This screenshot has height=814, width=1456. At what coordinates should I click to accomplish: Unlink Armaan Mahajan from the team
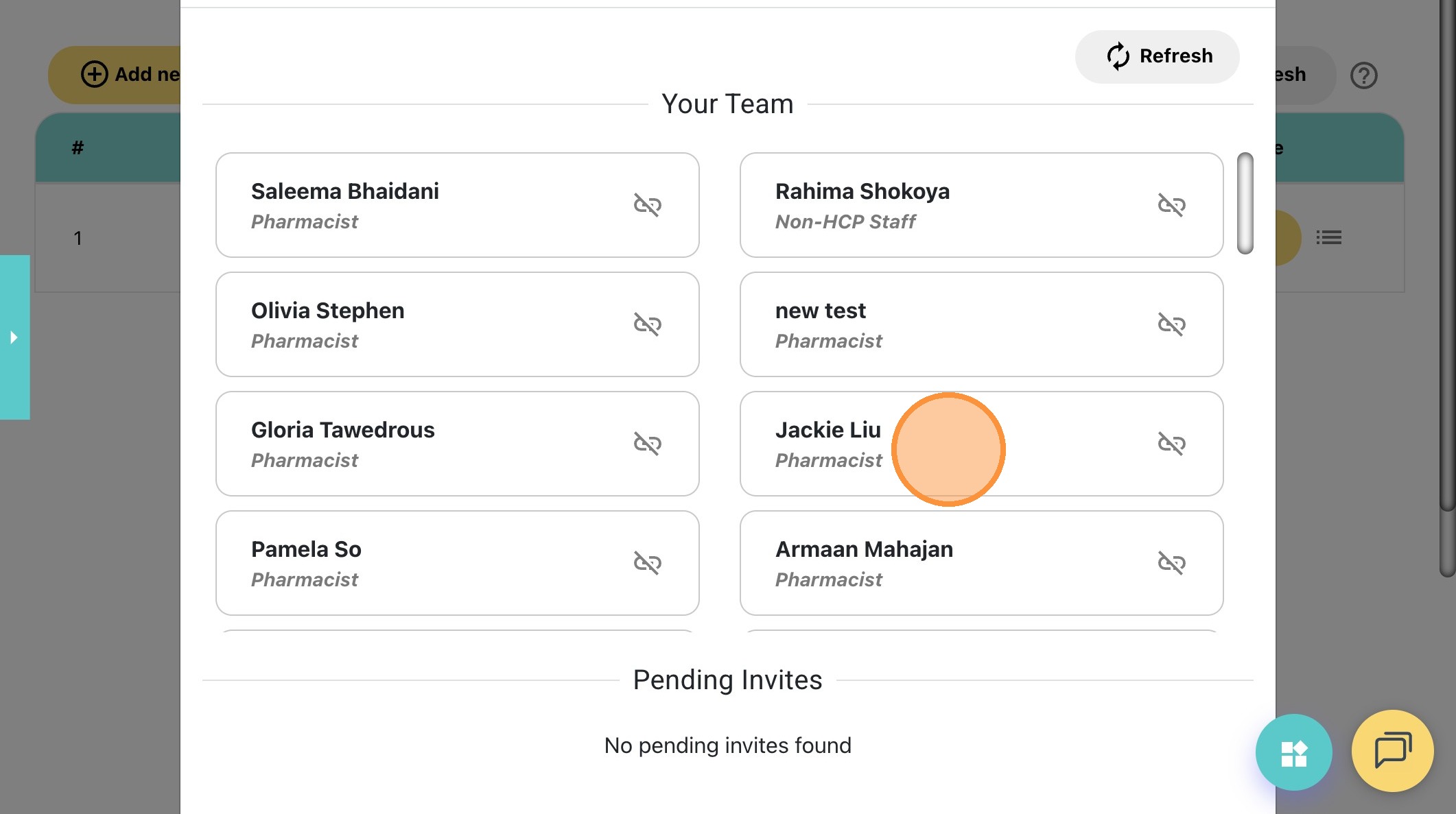[1171, 563]
